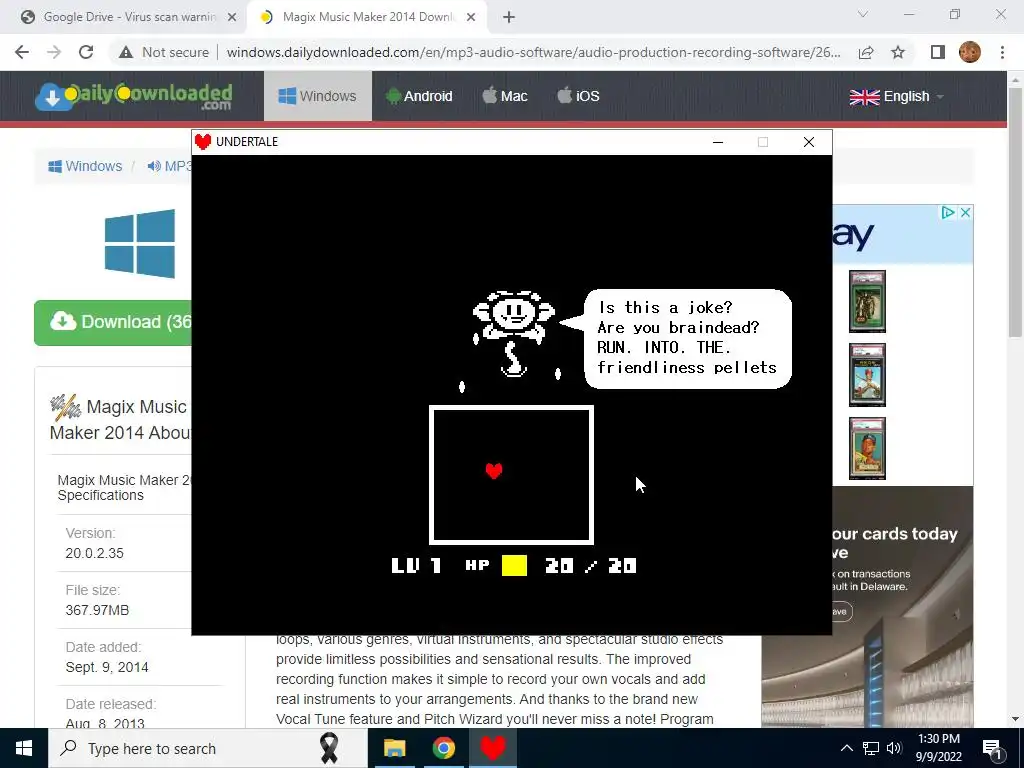Click the Chrome forward arrow

(54, 52)
